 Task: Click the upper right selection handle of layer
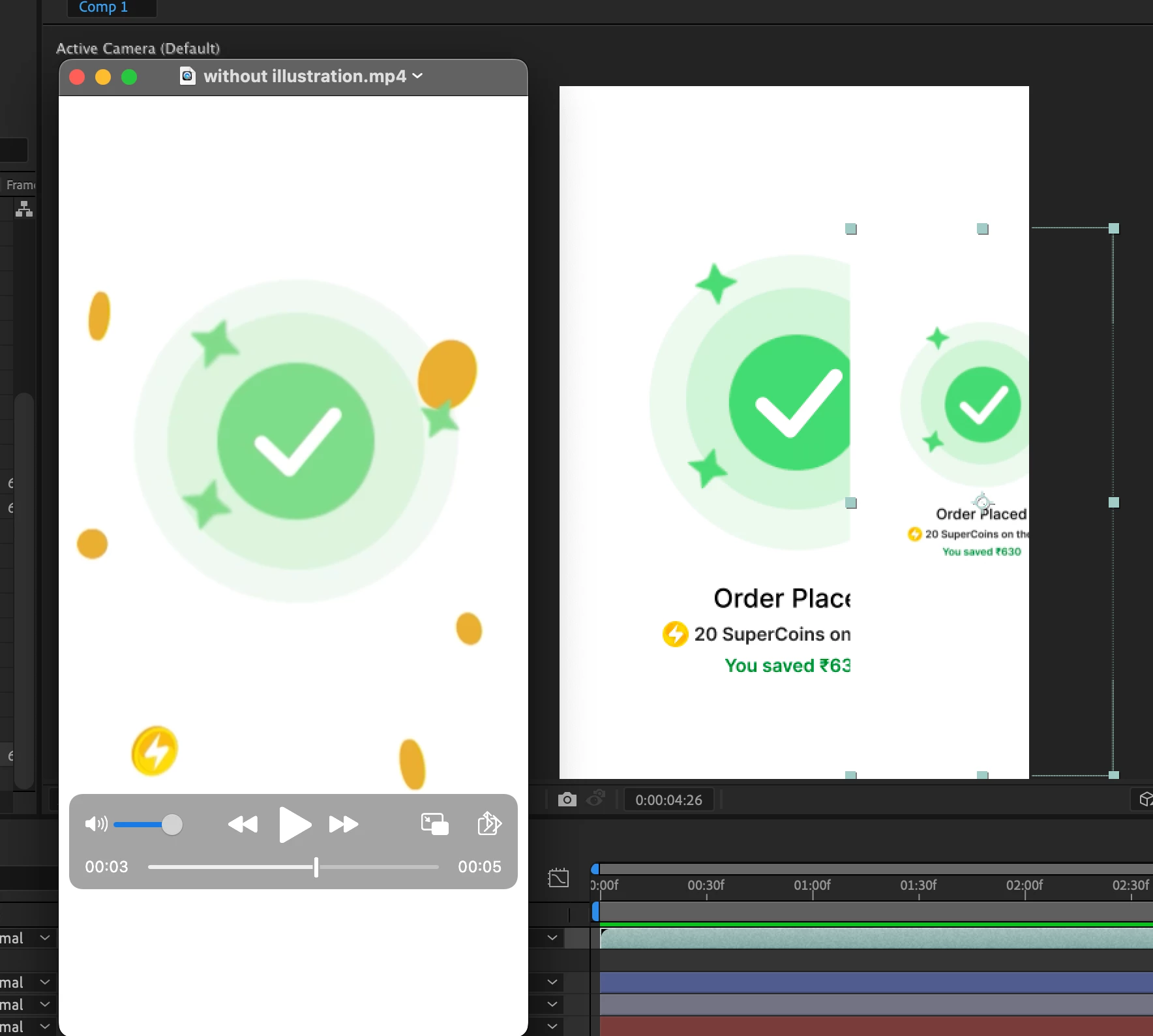(x=1114, y=228)
